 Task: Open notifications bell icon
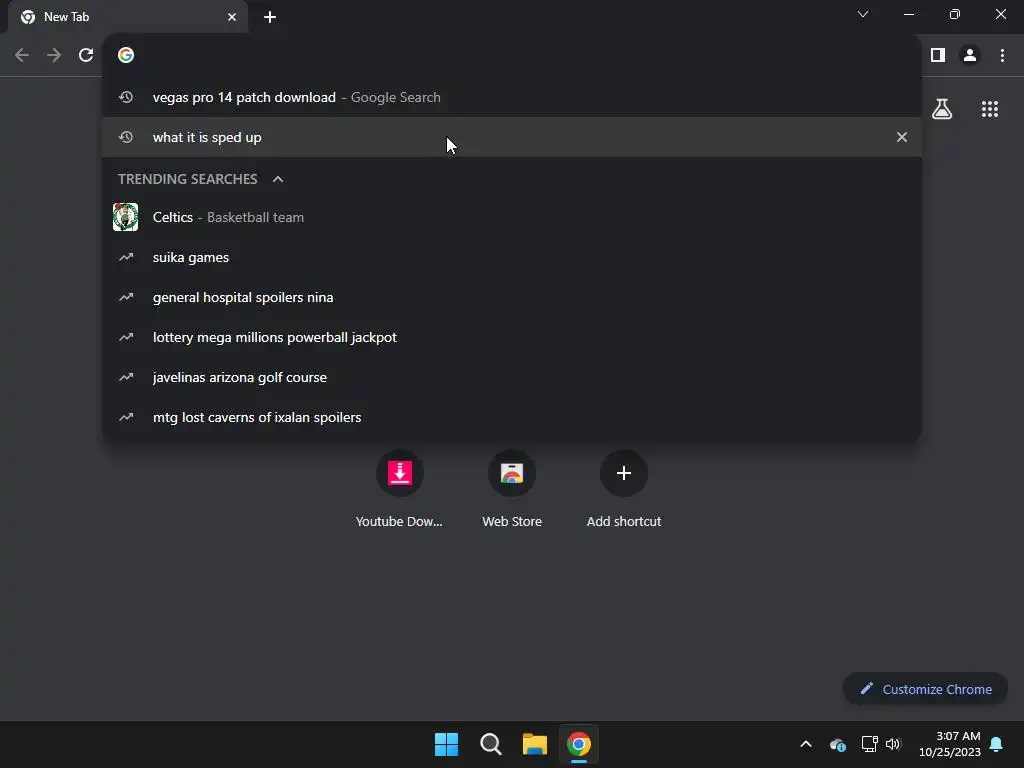[997, 744]
